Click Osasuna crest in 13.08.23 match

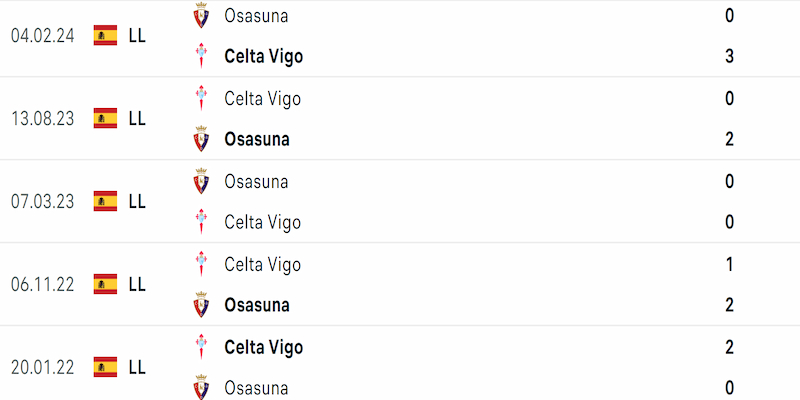click(202, 139)
